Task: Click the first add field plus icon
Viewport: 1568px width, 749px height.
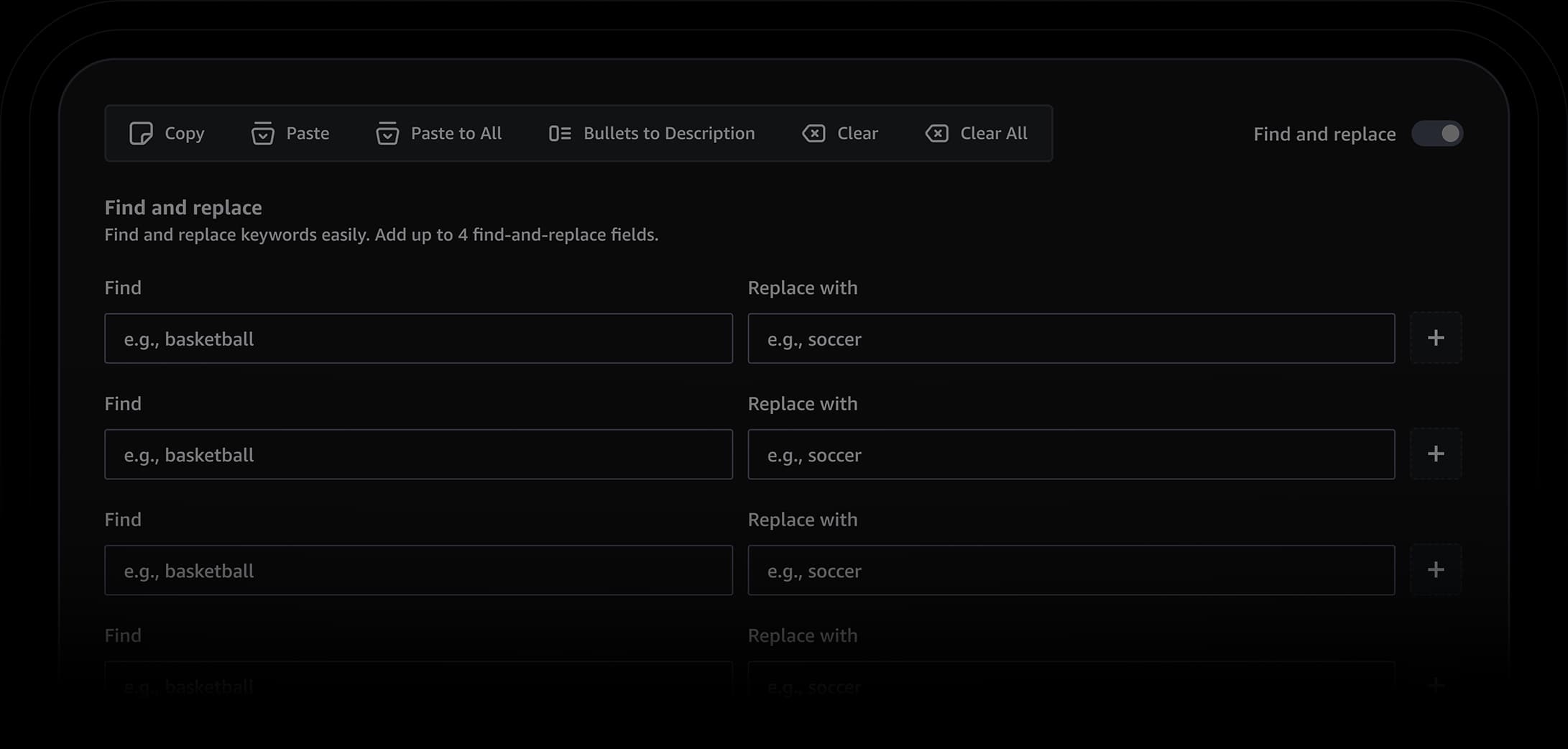Action: (x=1436, y=337)
